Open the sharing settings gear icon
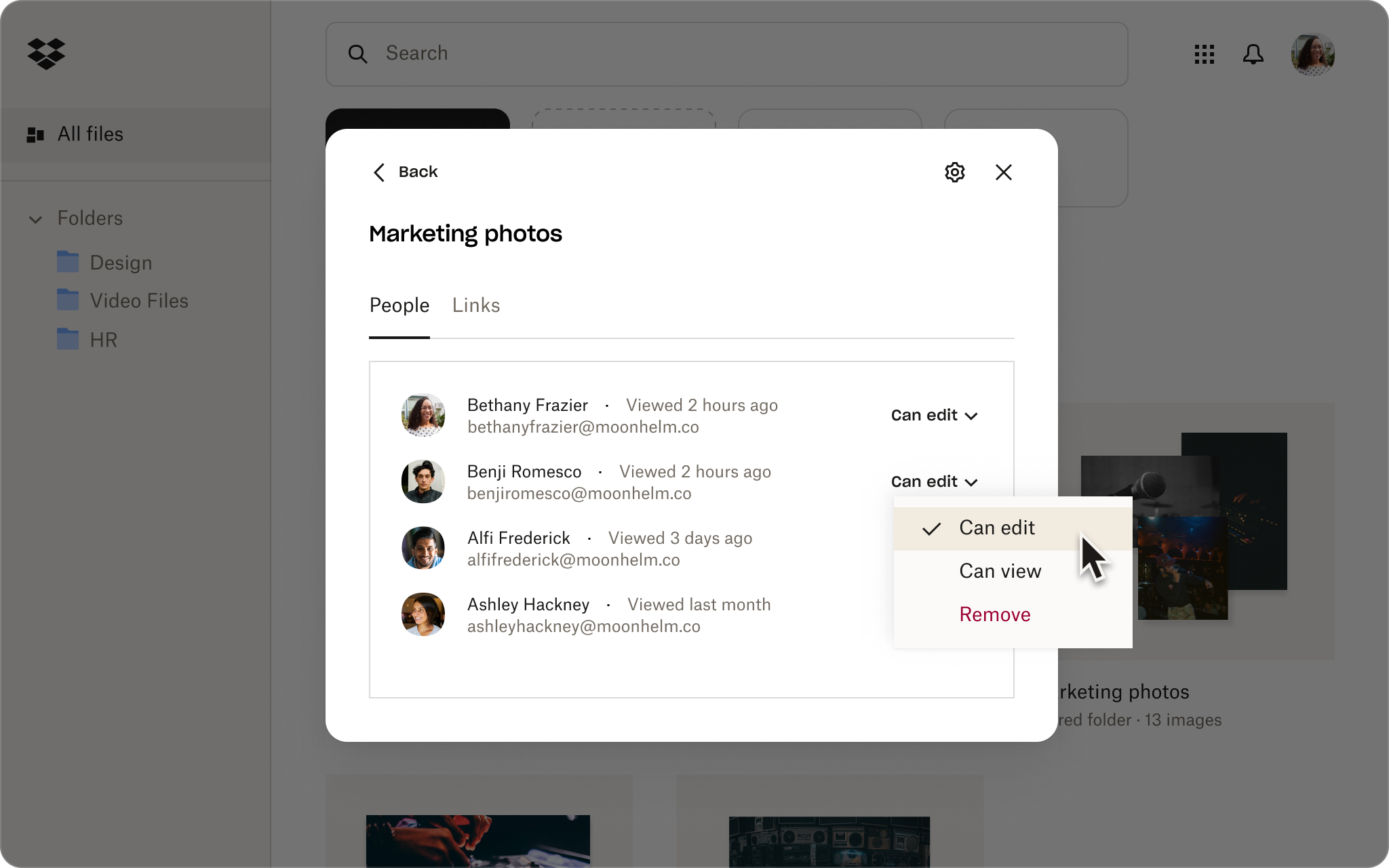 coord(954,172)
